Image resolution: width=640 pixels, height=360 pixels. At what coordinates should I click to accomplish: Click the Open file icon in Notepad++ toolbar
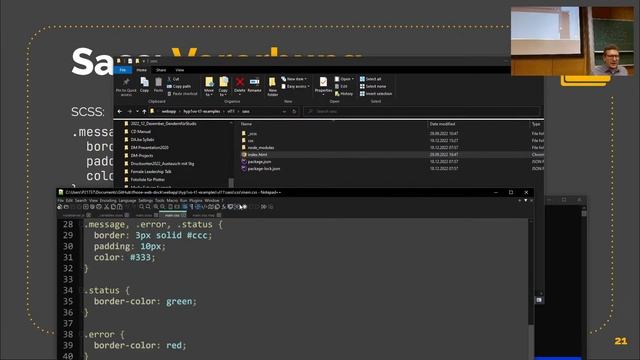(66, 207)
